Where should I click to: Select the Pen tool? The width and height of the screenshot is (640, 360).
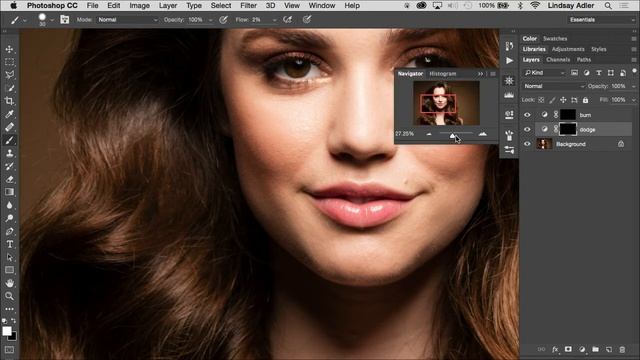9,231
